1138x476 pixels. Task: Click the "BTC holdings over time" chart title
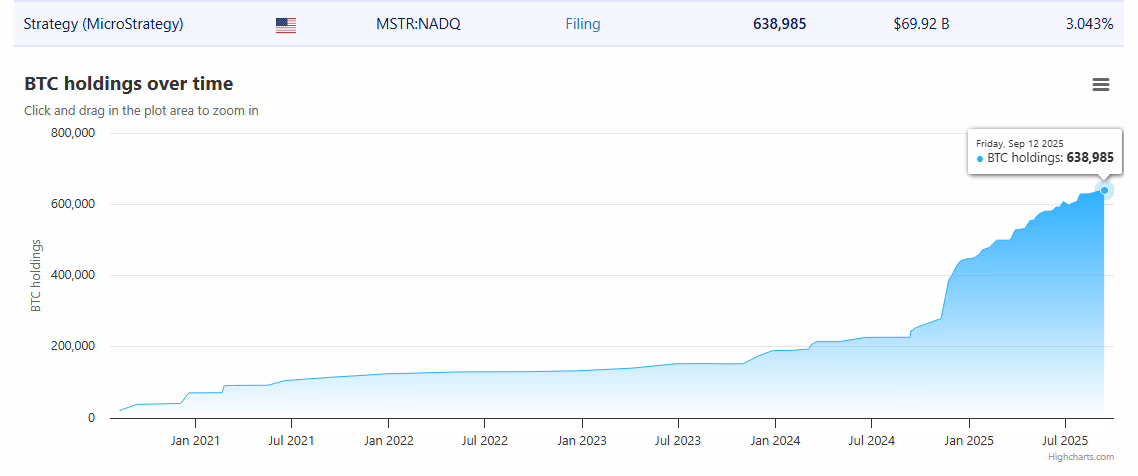click(x=129, y=84)
